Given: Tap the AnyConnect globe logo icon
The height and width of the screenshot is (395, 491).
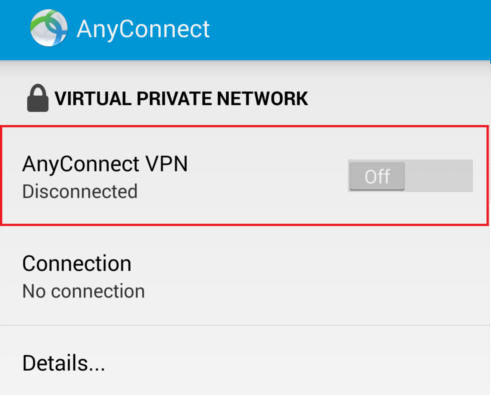Looking at the screenshot, I should pyautogui.click(x=49, y=28).
